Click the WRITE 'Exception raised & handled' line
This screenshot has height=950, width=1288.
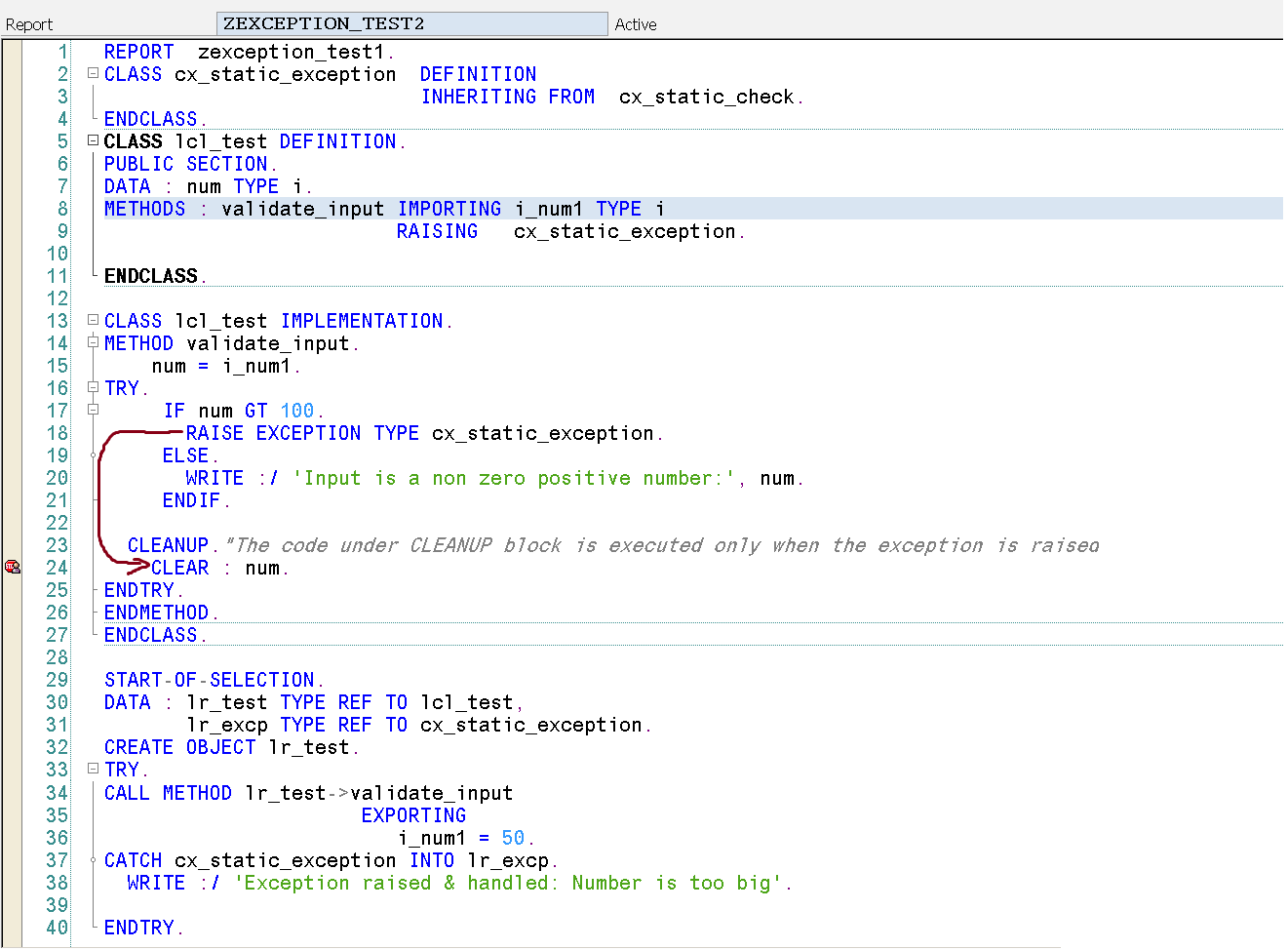[459, 883]
